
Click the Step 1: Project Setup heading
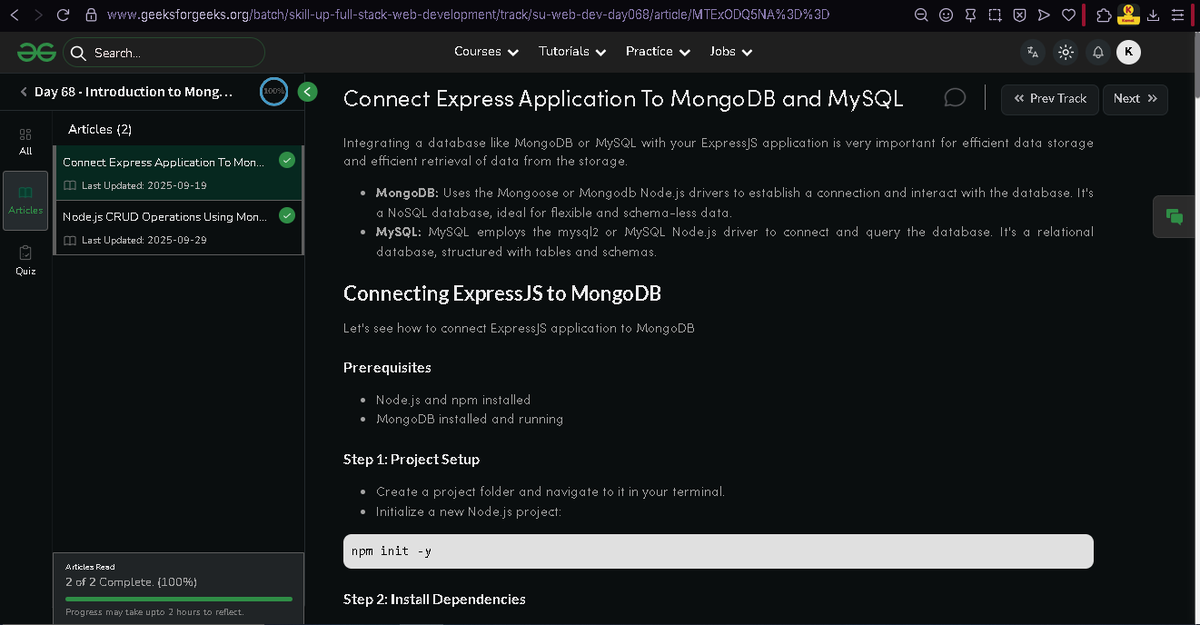pyautogui.click(x=411, y=459)
